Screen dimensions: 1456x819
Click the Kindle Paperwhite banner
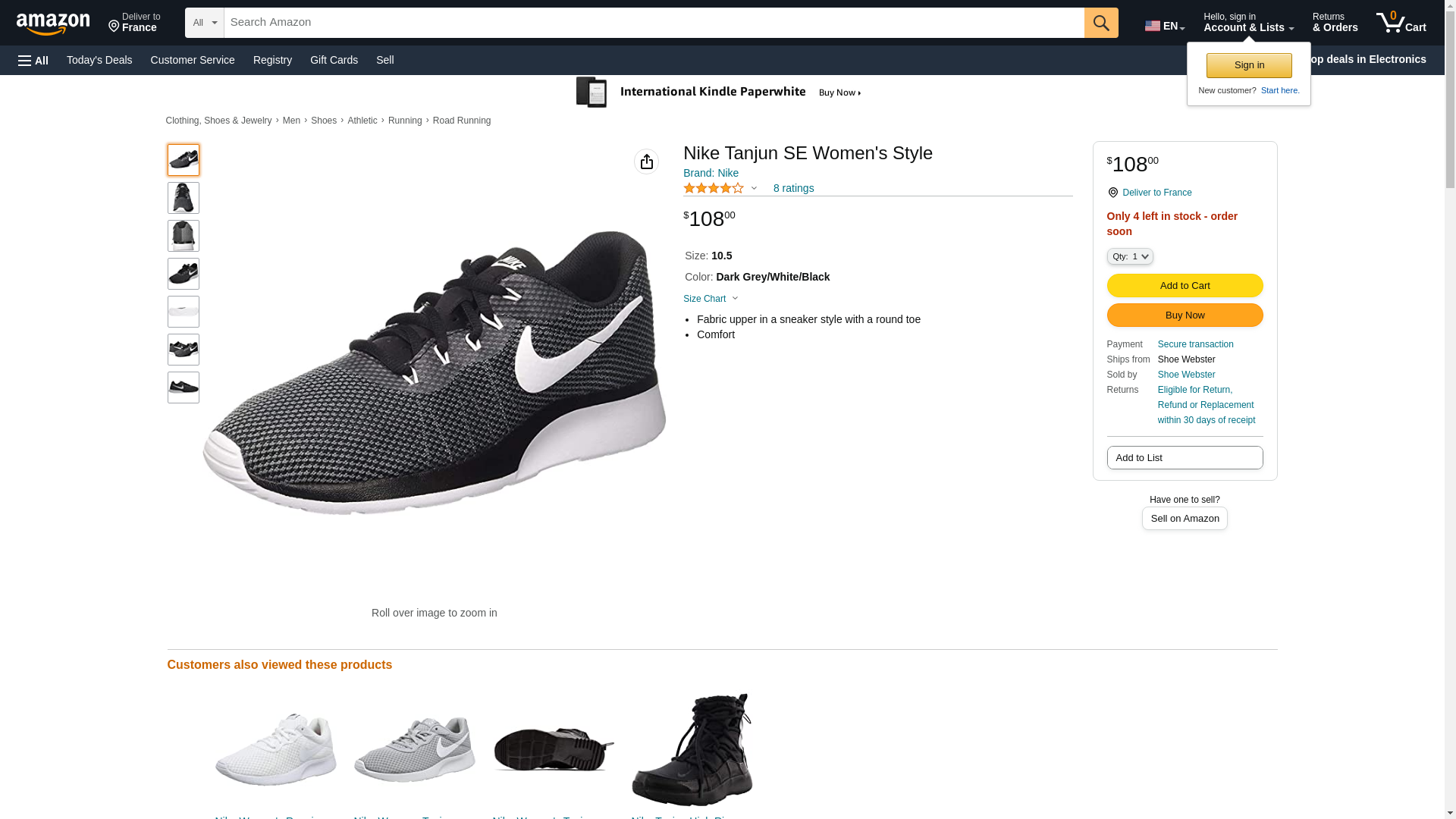pos(718,93)
